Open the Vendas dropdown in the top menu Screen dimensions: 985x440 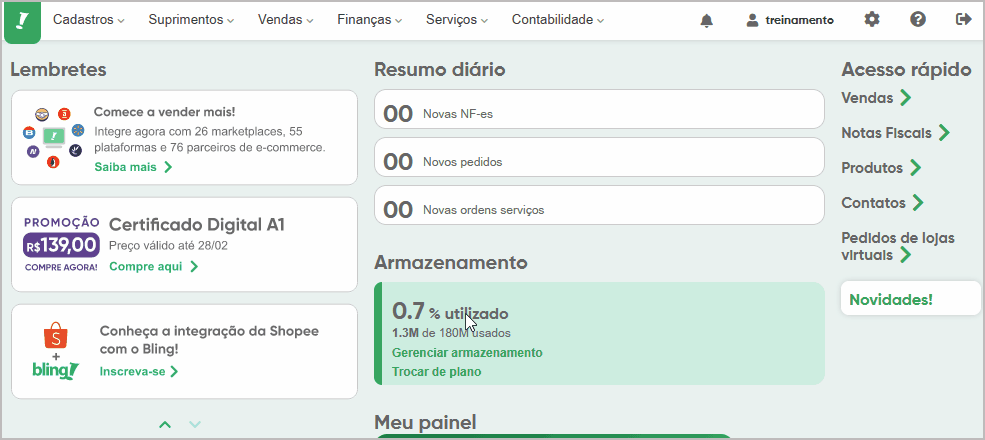[x=285, y=20]
